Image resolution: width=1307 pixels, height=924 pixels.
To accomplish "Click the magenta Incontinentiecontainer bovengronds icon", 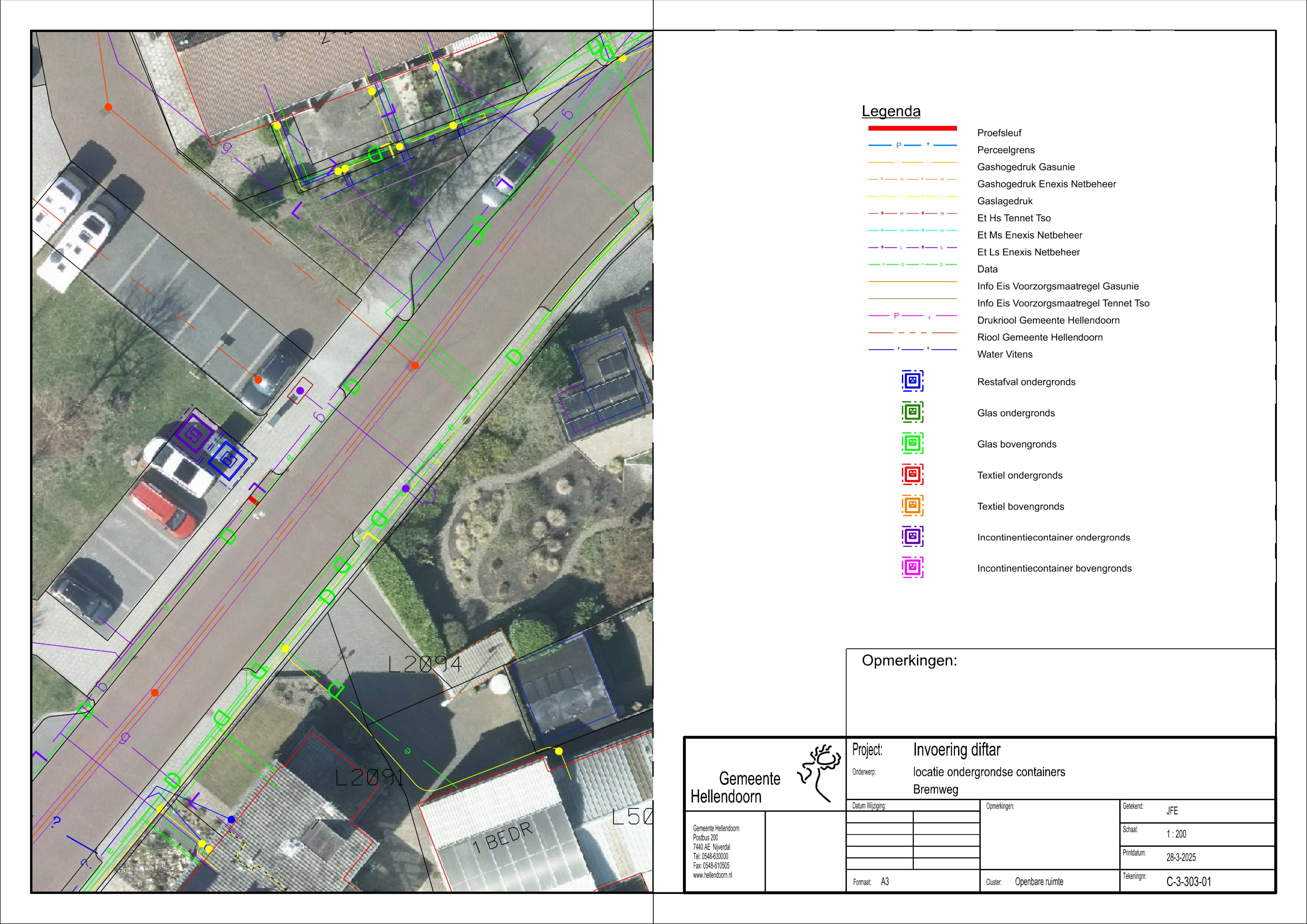I will tap(912, 568).
